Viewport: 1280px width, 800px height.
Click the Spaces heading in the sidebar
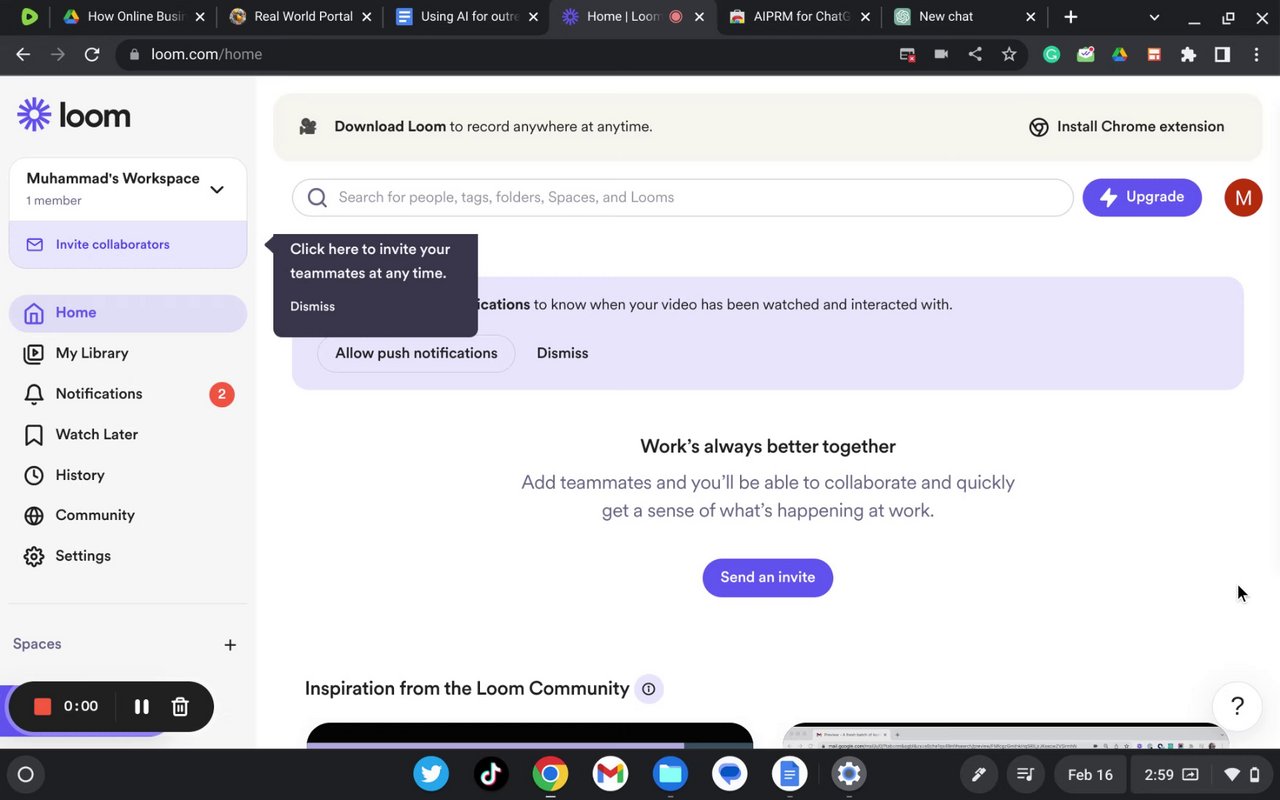[37, 644]
